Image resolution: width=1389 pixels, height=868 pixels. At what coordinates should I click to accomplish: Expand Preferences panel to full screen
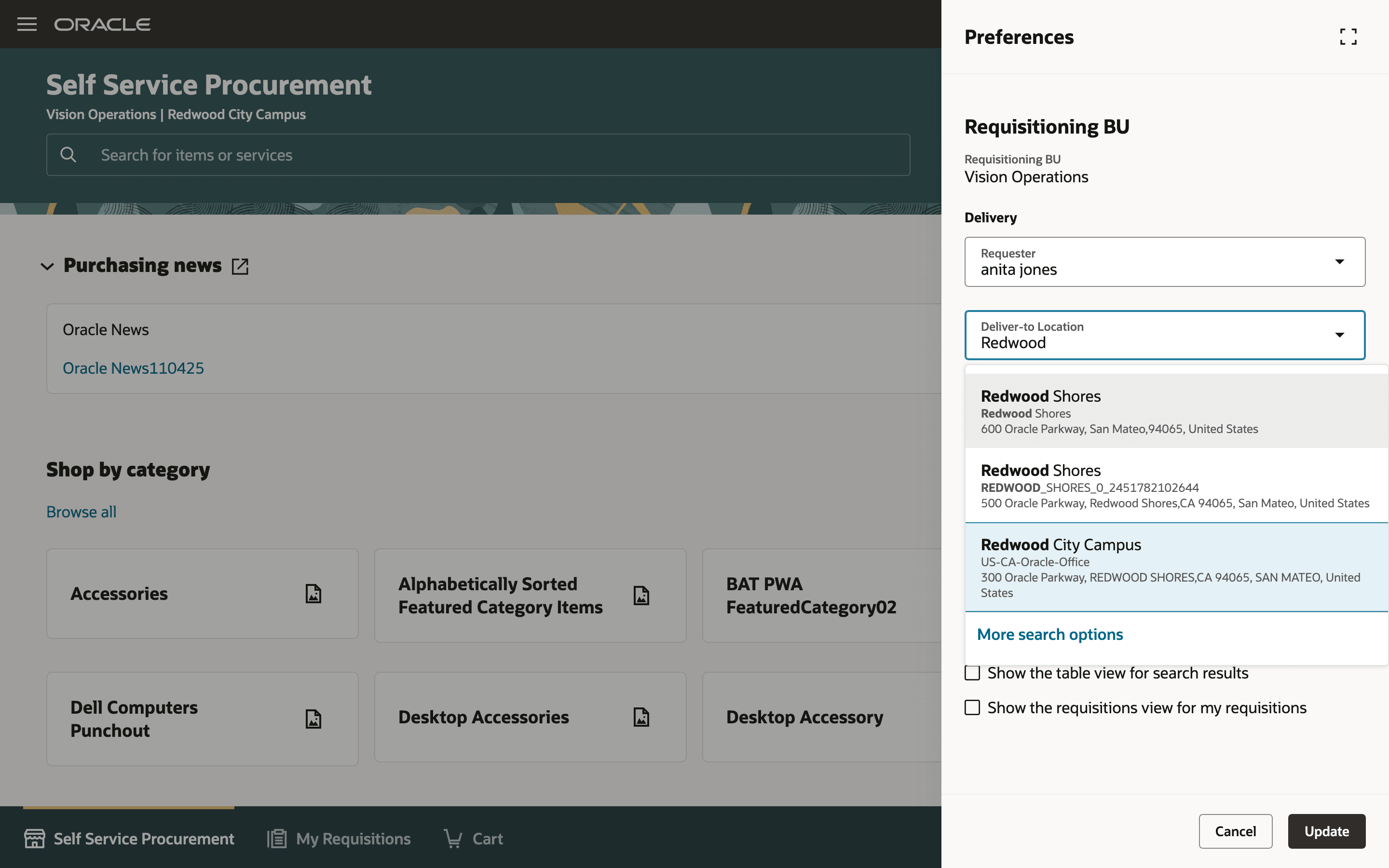pyautogui.click(x=1348, y=37)
